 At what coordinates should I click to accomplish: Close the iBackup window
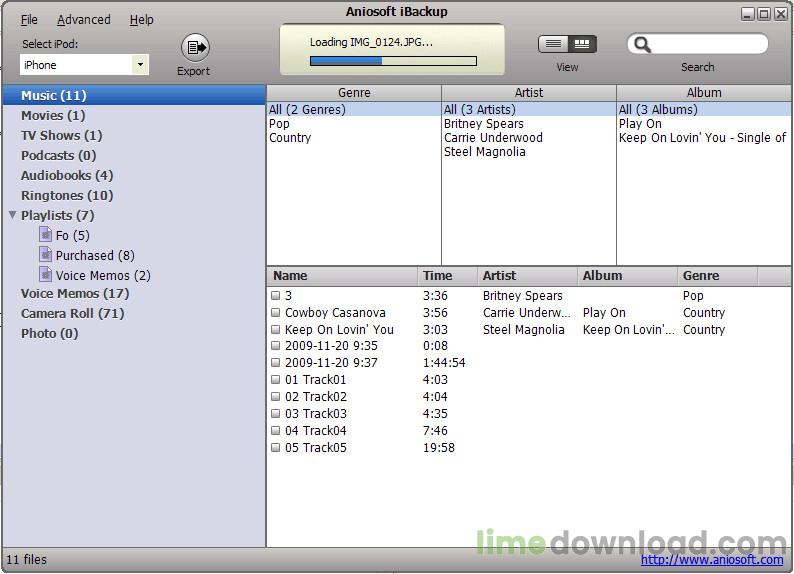781,14
